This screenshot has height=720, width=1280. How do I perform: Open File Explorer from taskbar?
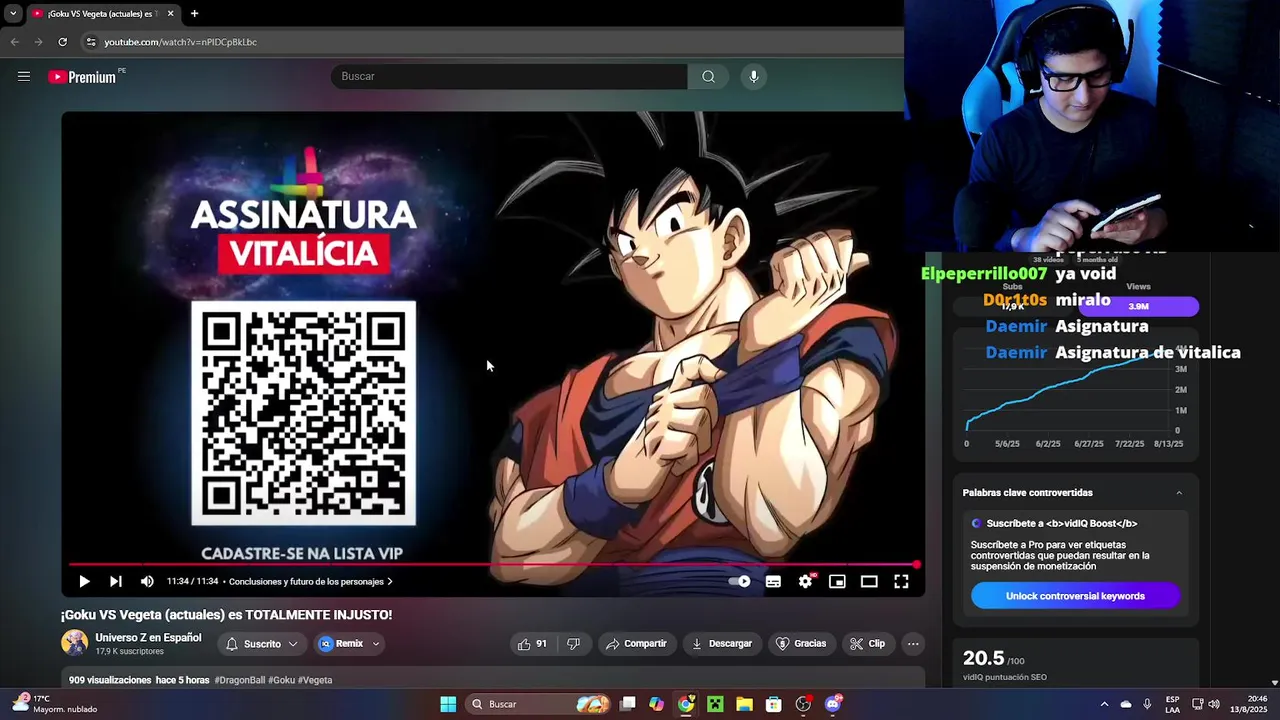(x=744, y=704)
